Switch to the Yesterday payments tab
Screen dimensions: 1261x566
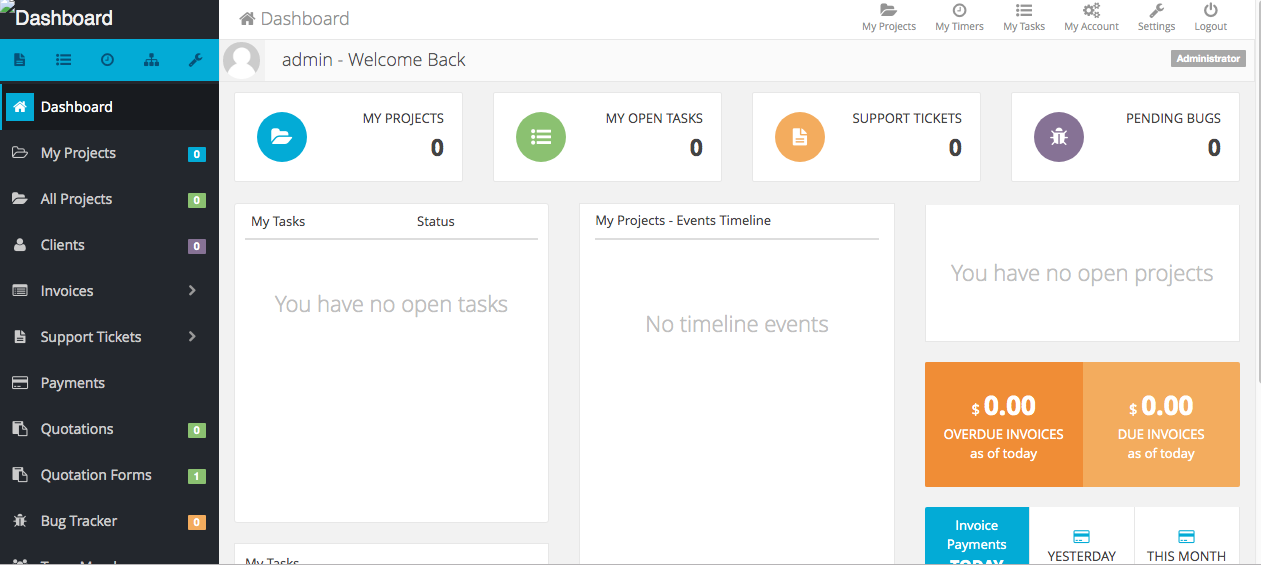tap(1081, 546)
